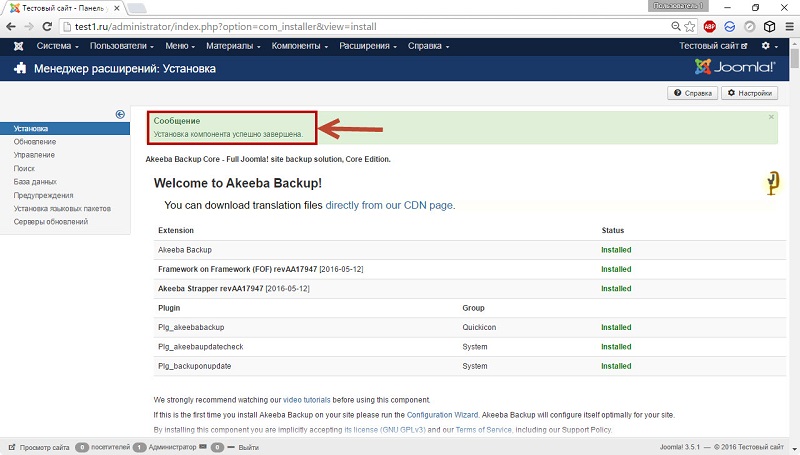Select Серверы обновлений in the sidebar

click(51, 222)
